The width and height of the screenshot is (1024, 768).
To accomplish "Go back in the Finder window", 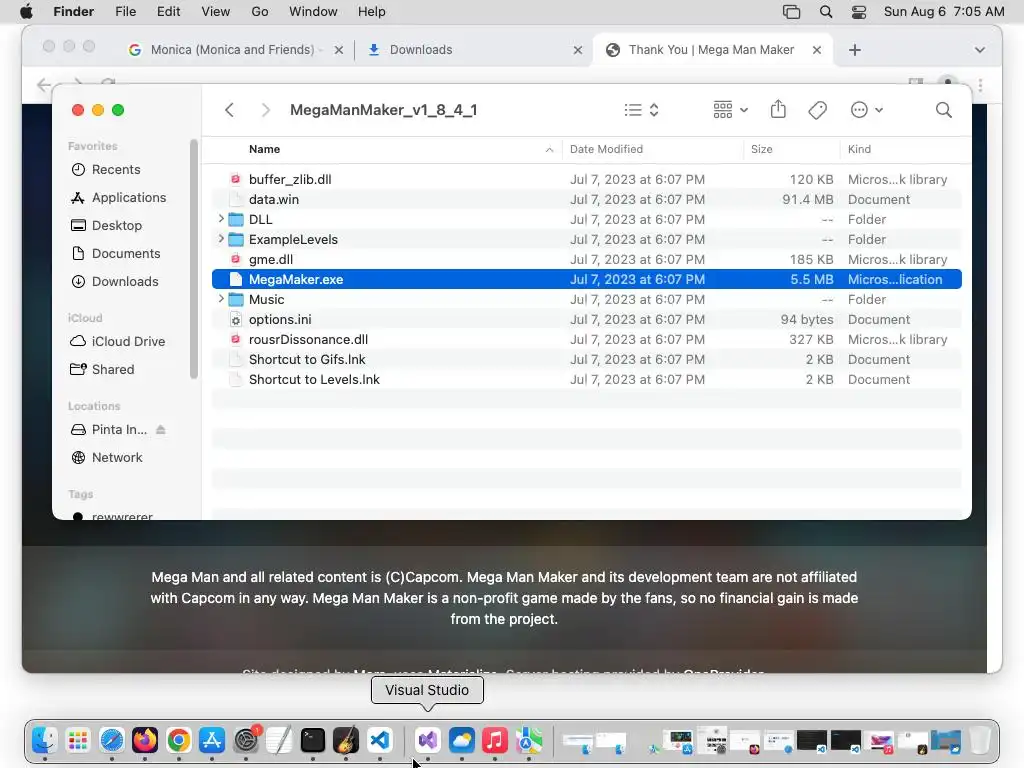I will 229,110.
